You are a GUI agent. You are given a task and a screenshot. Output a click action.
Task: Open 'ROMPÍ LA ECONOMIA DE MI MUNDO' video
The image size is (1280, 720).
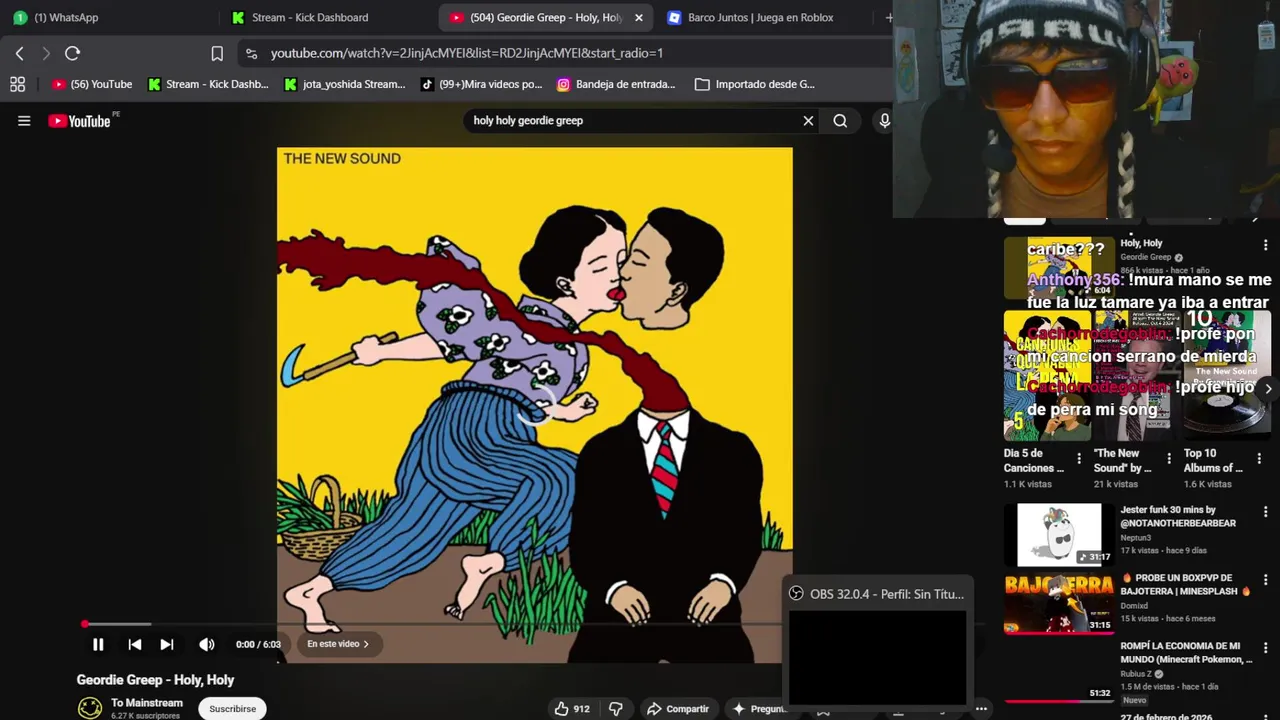pyautogui.click(x=1186, y=653)
